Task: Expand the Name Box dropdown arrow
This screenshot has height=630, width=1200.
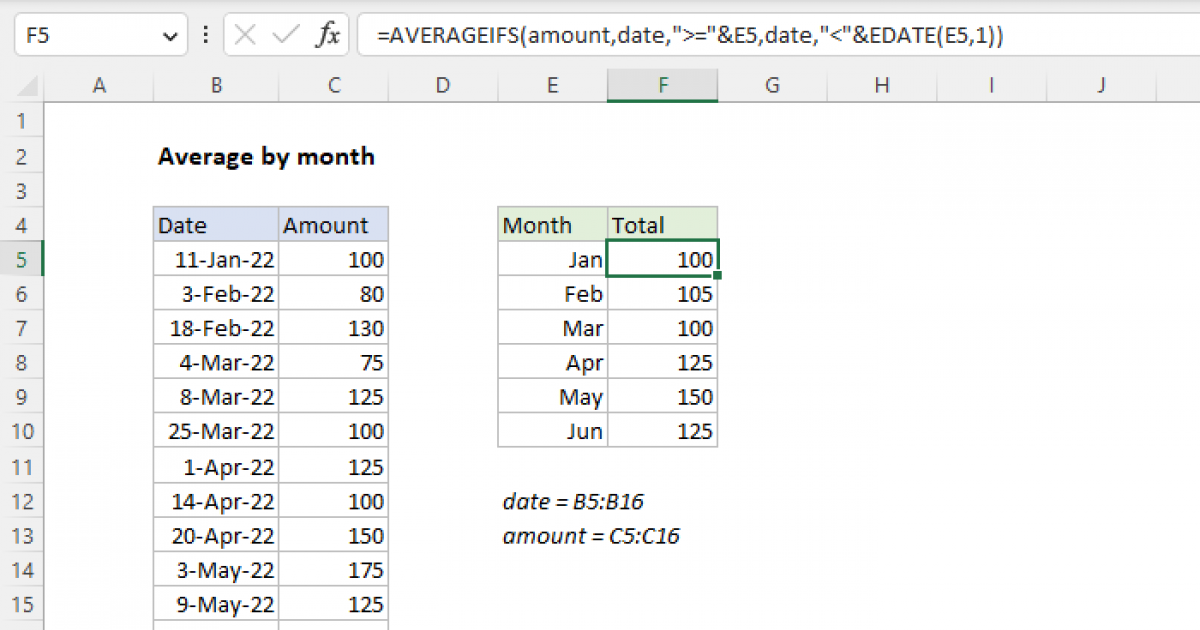Action: 168,37
